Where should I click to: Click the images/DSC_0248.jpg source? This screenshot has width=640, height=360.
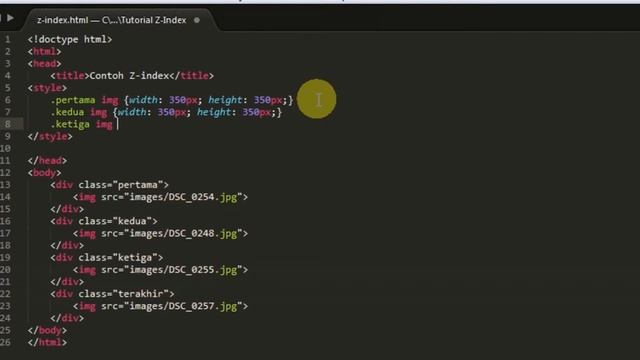point(183,233)
